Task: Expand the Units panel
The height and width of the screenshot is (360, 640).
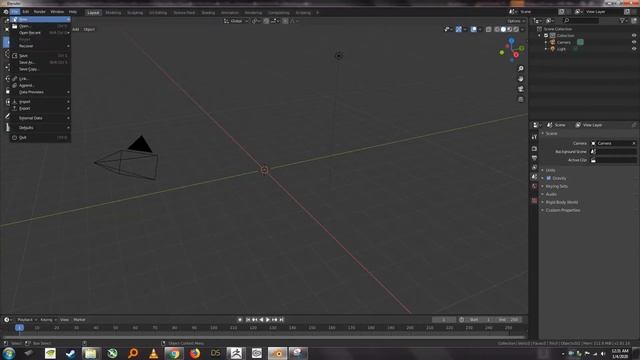Action: click(x=550, y=170)
